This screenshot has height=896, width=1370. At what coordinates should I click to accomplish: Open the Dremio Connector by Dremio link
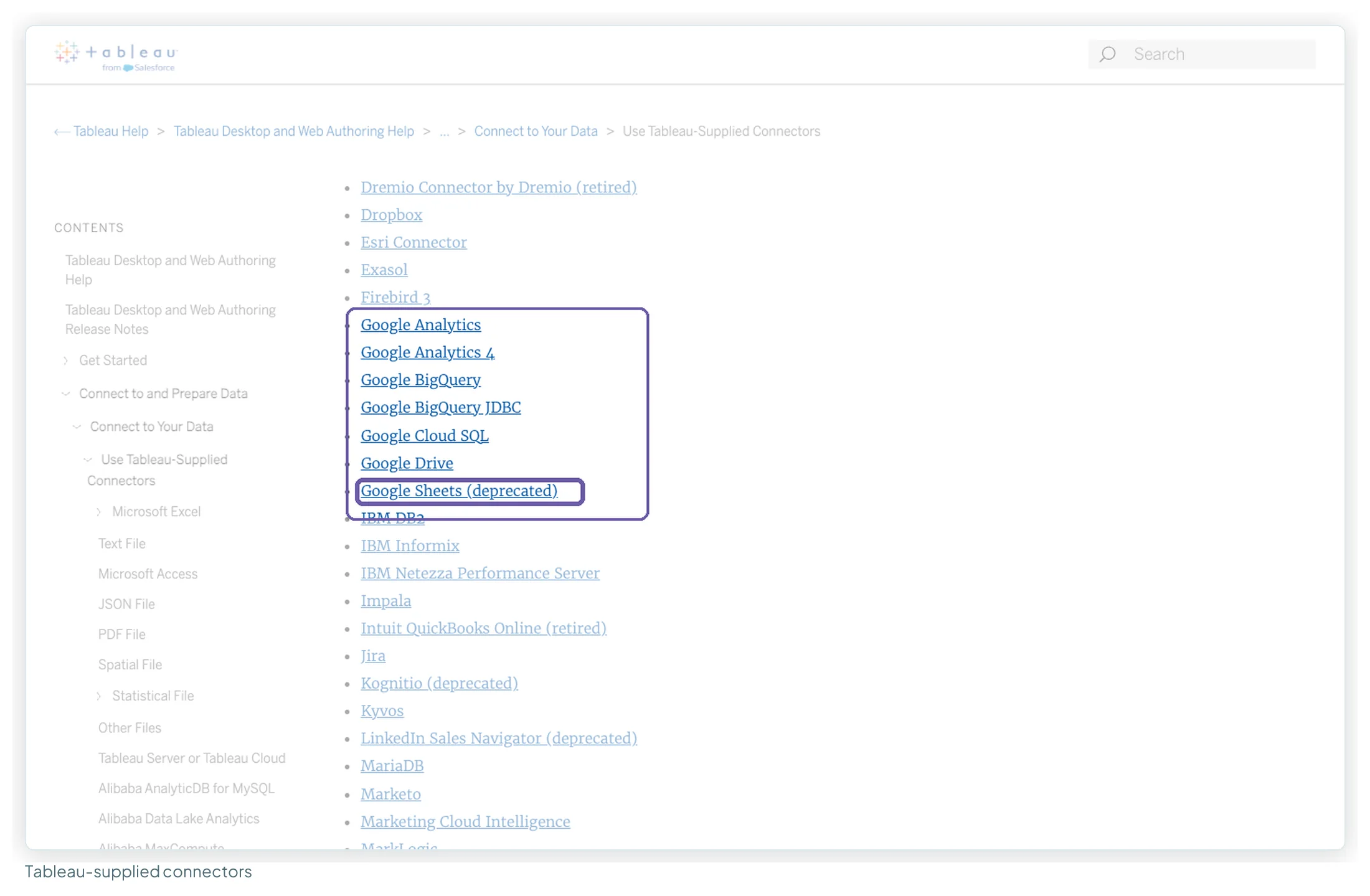(498, 187)
